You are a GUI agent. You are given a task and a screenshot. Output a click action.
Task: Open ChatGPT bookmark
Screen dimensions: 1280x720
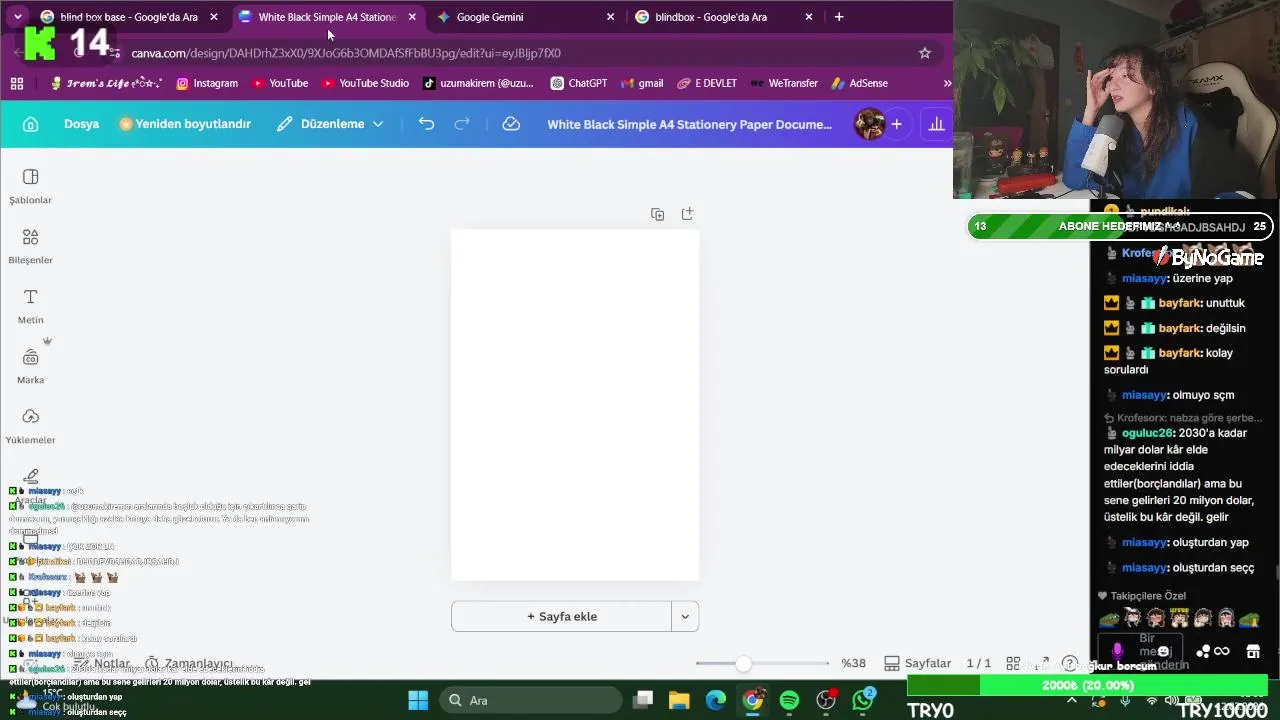[x=579, y=83]
